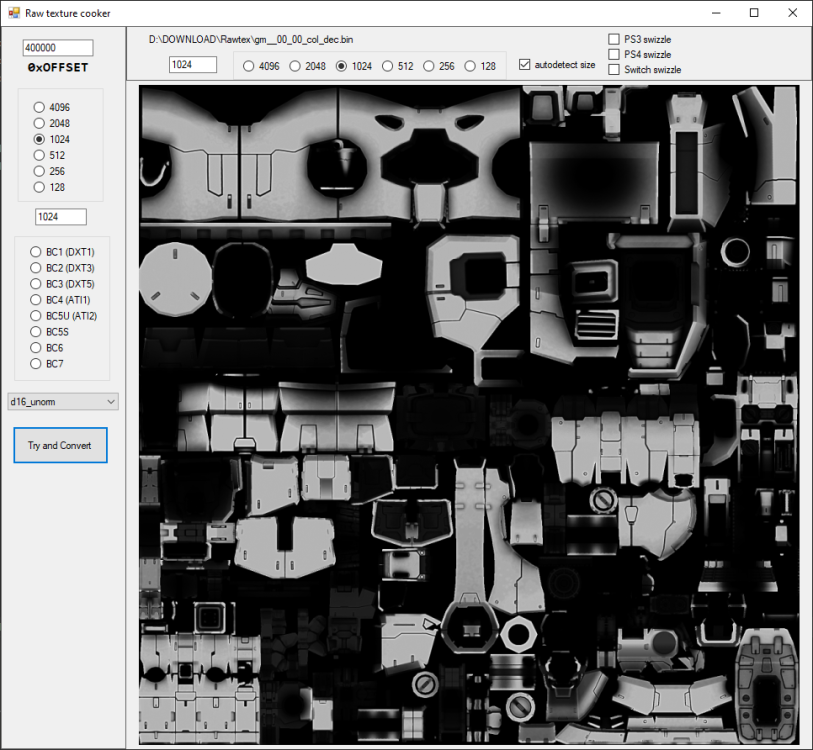Tick the Switch swizzle checkbox
The height and width of the screenshot is (750, 813).
[614, 69]
